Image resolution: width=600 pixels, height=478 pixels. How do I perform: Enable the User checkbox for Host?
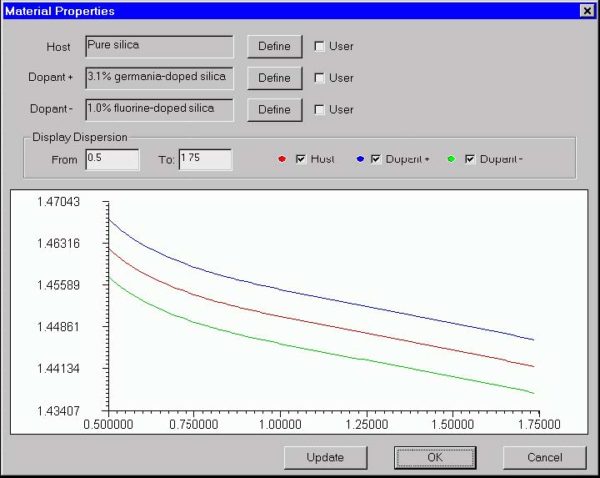click(x=319, y=47)
